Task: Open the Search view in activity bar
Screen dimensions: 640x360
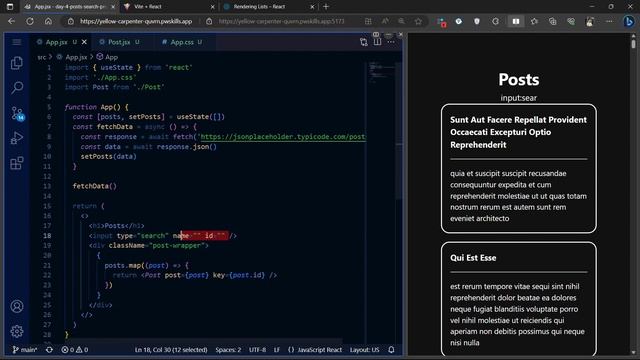Action: pos(17,87)
